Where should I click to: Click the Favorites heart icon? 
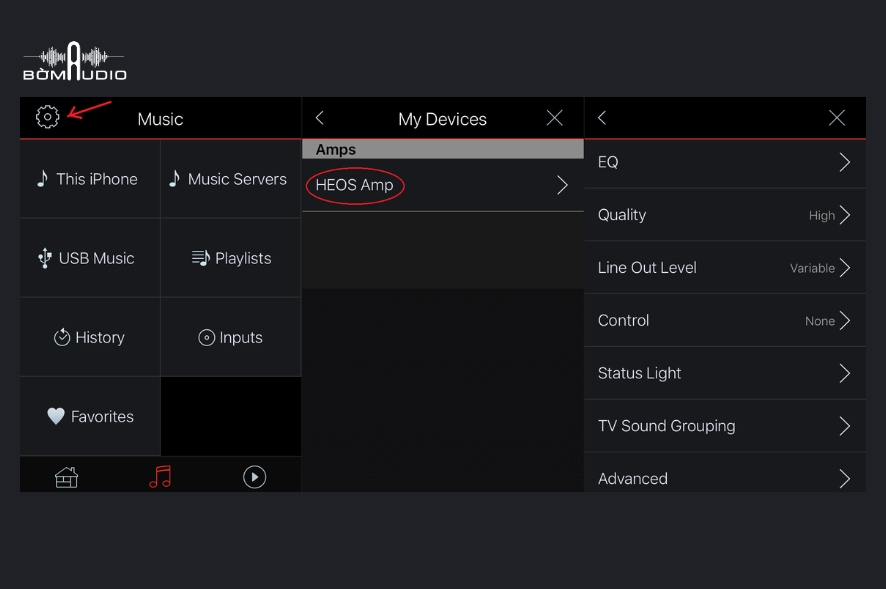(56, 416)
